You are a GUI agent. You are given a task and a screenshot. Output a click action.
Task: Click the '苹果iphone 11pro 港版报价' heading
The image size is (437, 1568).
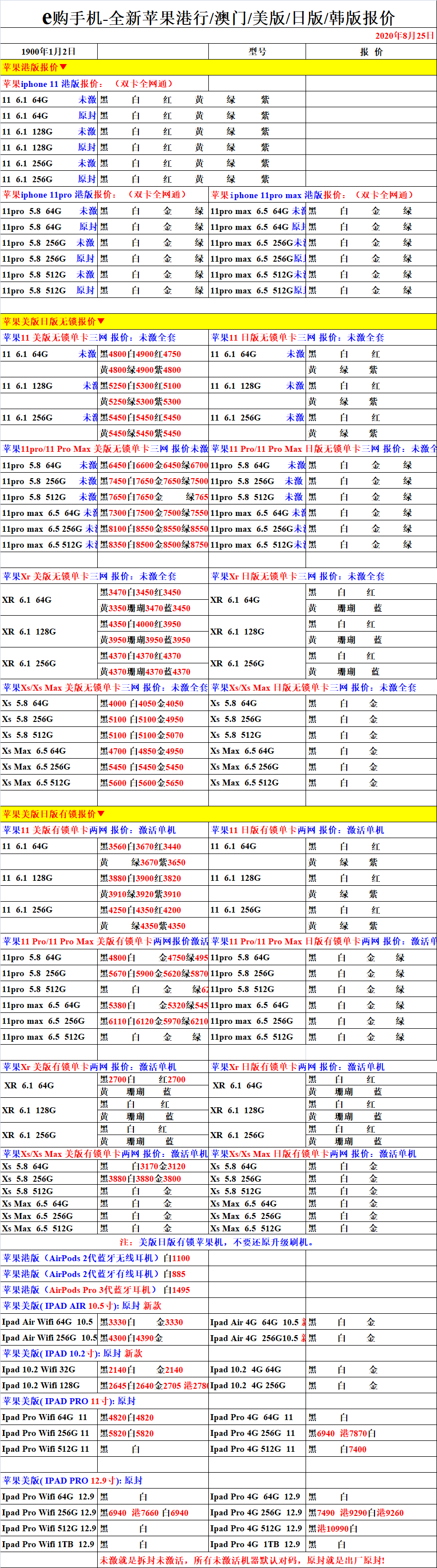95,195
